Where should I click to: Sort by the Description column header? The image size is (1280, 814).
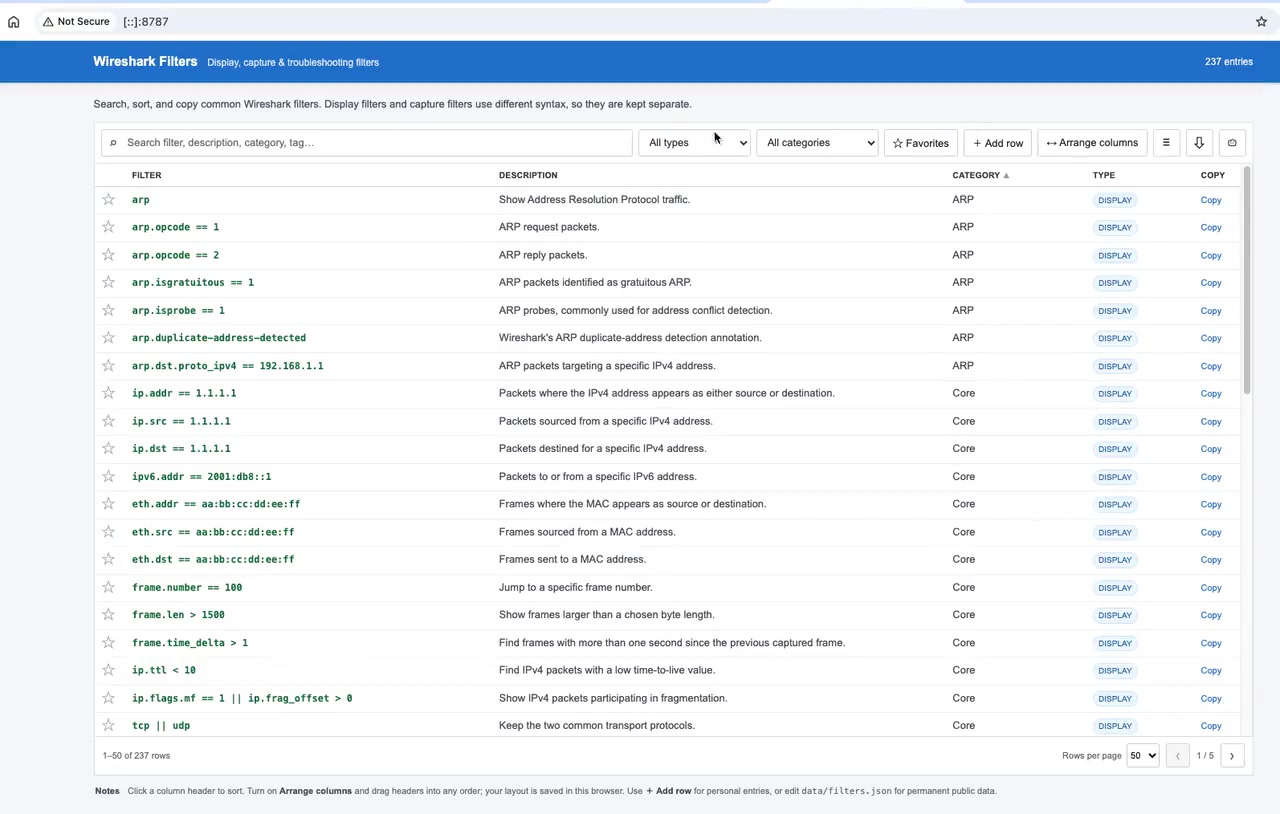click(528, 175)
